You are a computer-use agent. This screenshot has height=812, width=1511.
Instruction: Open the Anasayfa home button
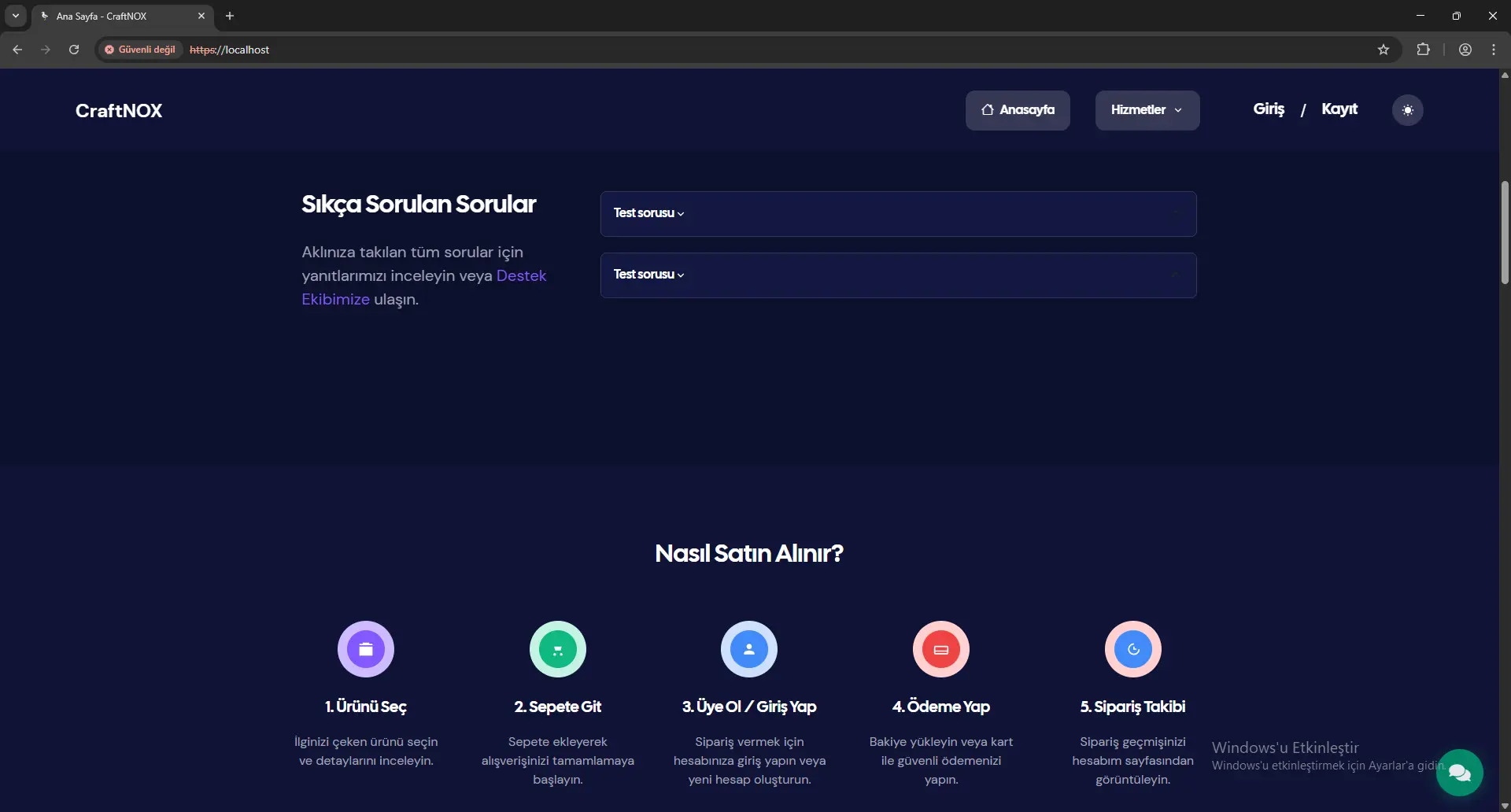coord(1018,110)
